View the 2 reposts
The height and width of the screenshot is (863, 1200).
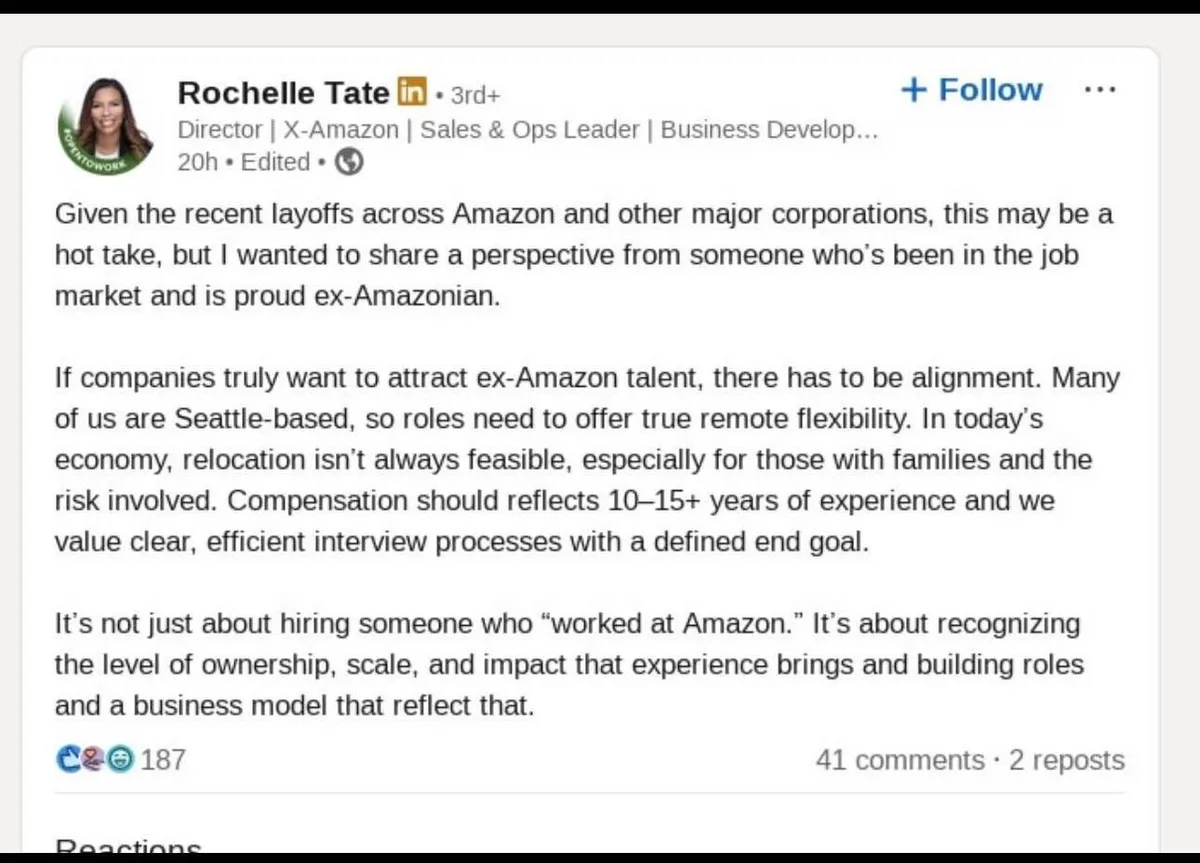pyautogui.click(x=1066, y=760)
